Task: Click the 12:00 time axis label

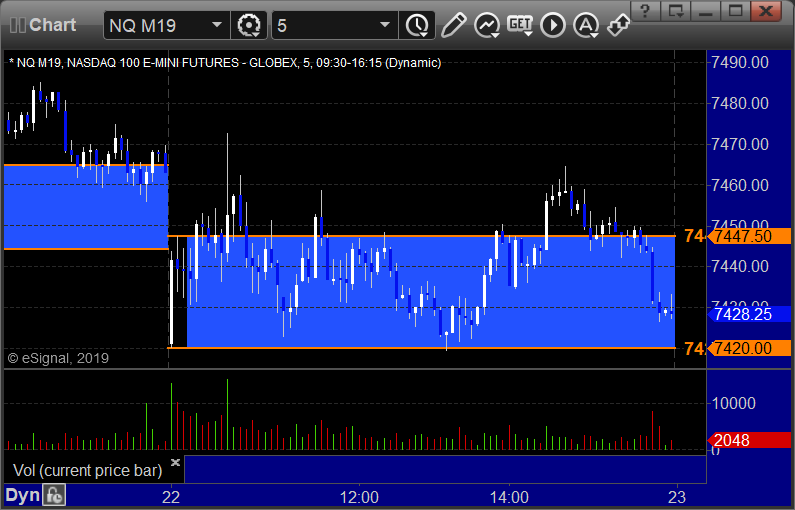Action: pyautogui.click(x=359, y=497)
